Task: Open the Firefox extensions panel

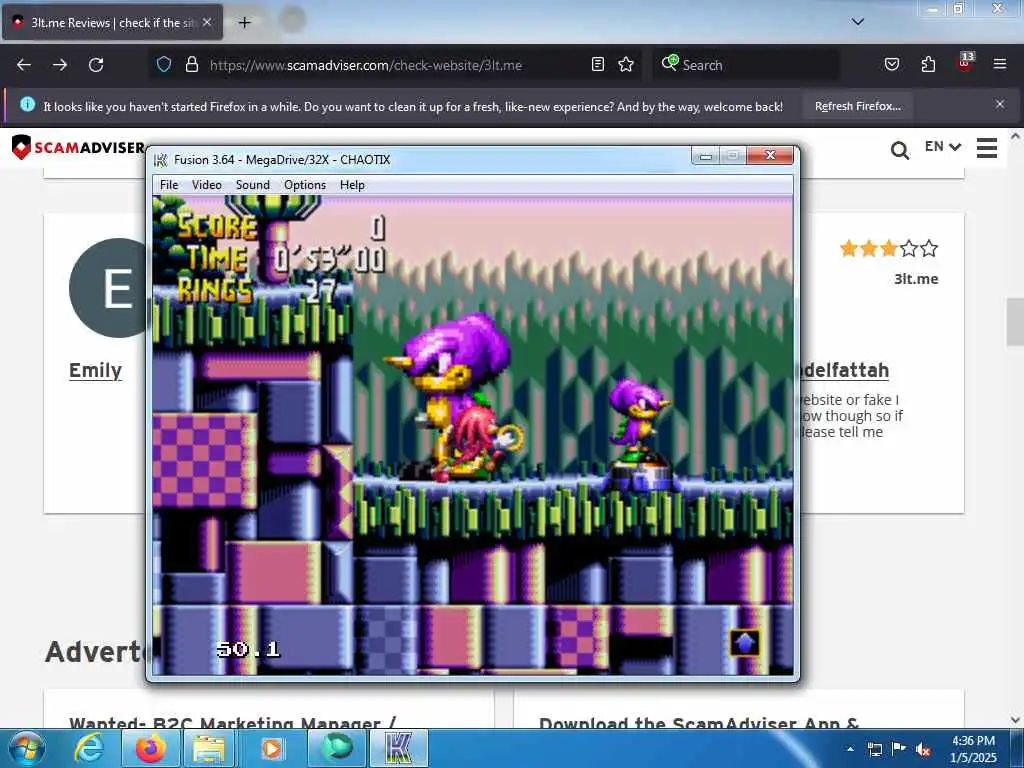Action: click(928, 64)
